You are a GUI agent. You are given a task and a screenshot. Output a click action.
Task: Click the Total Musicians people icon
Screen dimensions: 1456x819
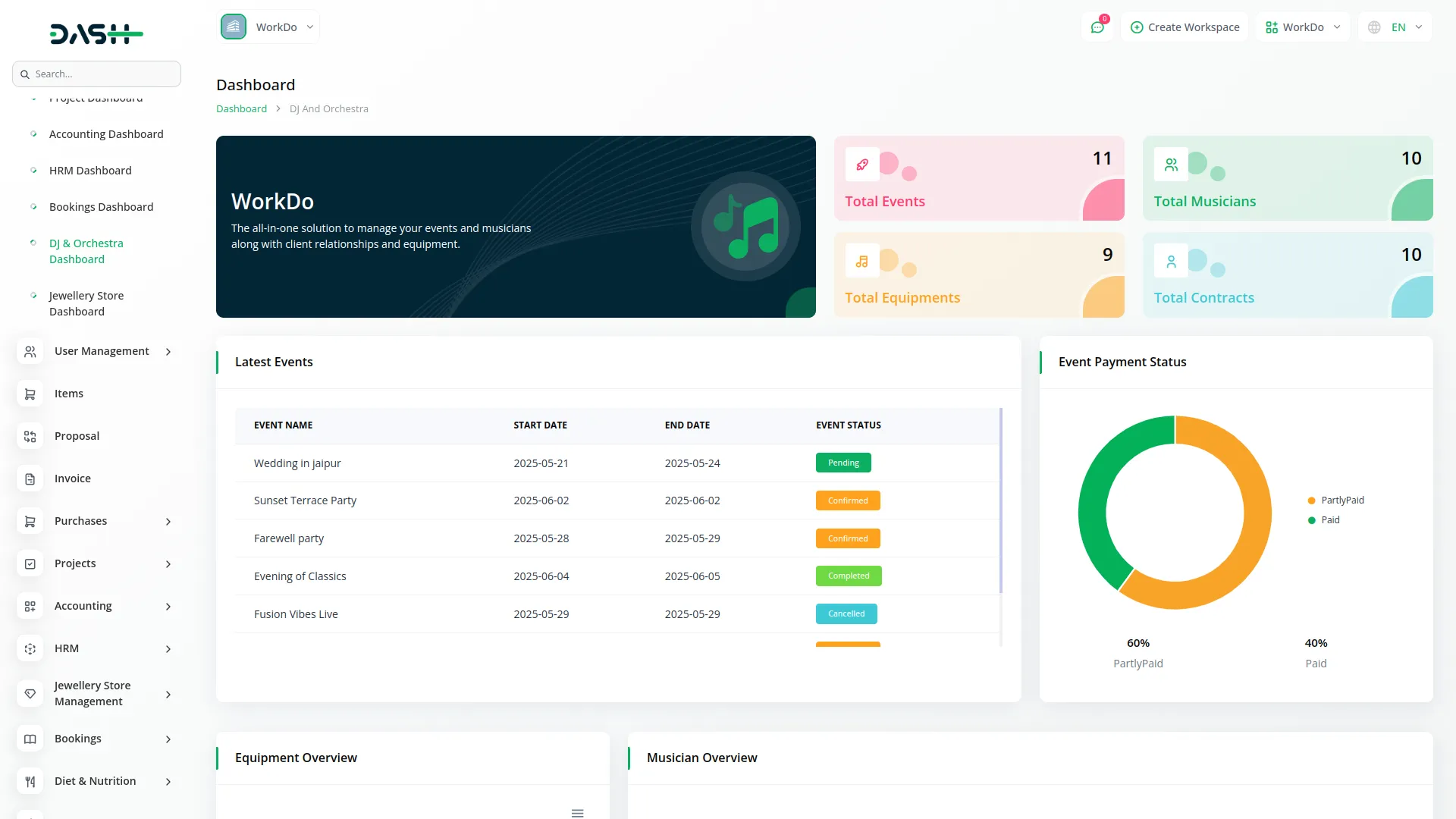pos(1171,165)
